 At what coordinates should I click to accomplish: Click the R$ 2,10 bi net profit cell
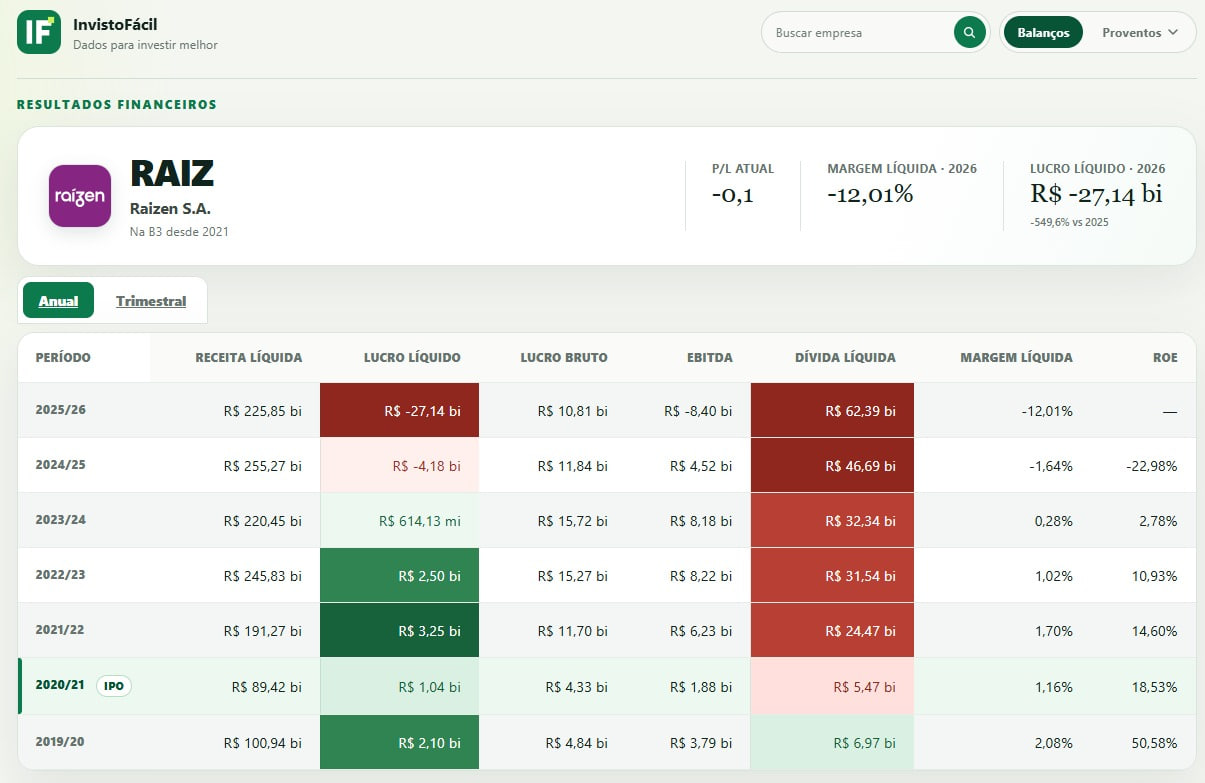[399, 742]
